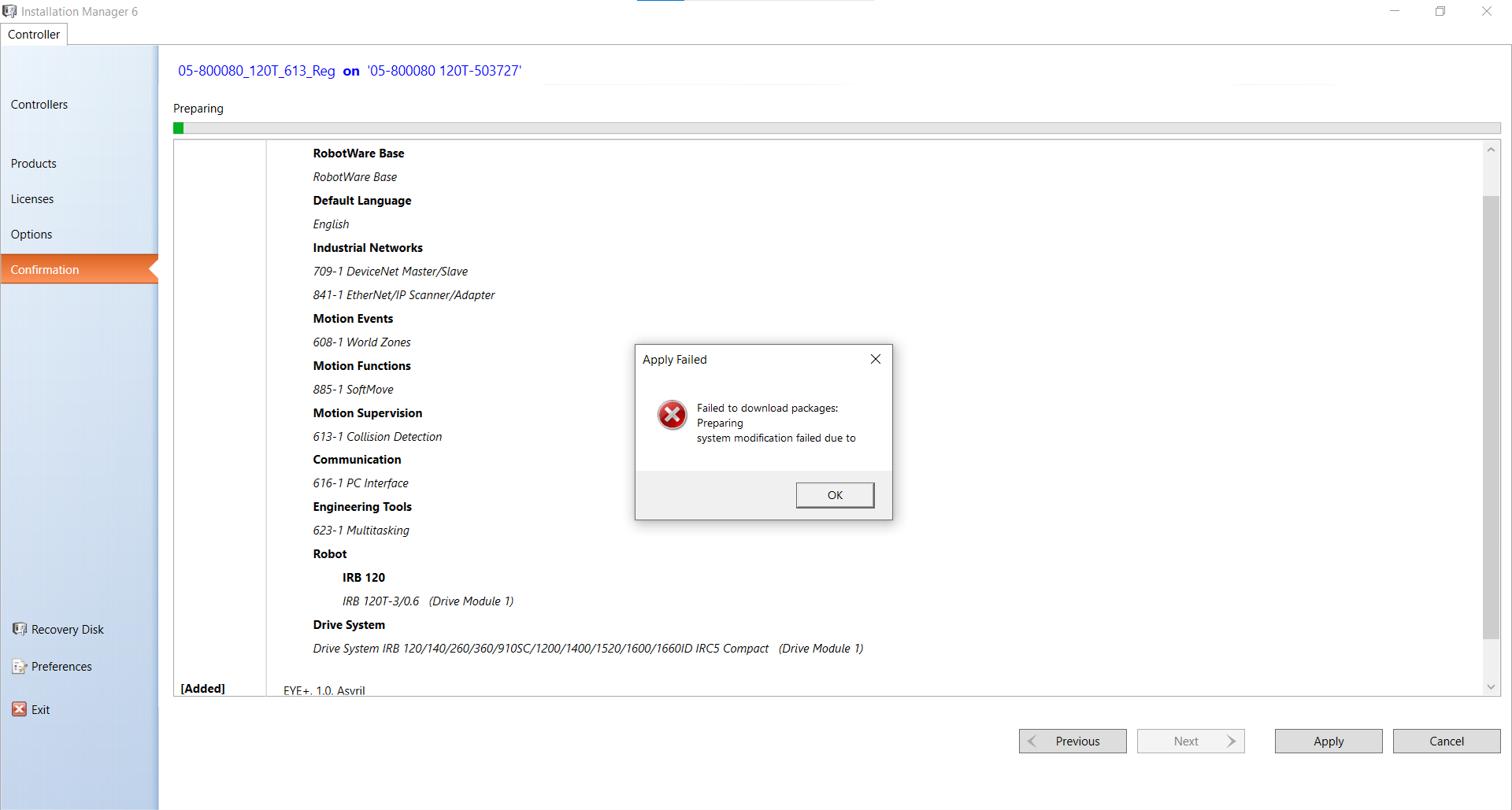Click '613-1 Collision Detection'

point(378,437)
